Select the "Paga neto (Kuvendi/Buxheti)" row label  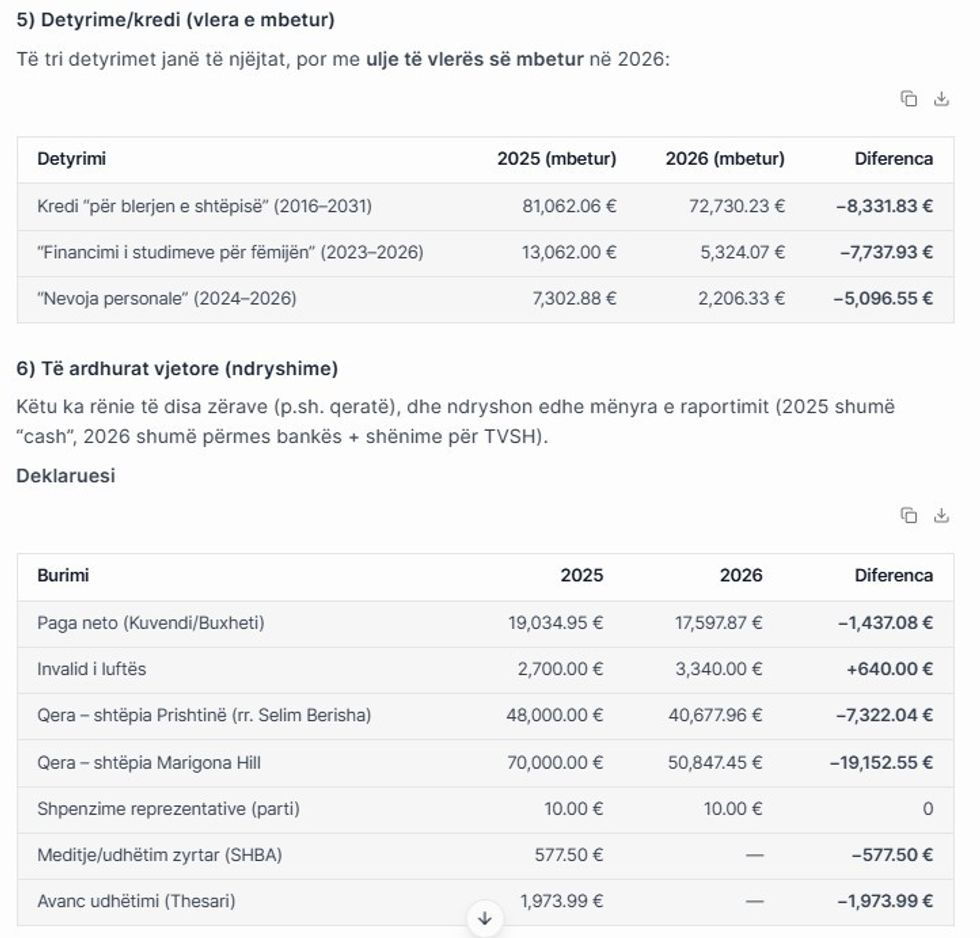click(x=151, y=624)
